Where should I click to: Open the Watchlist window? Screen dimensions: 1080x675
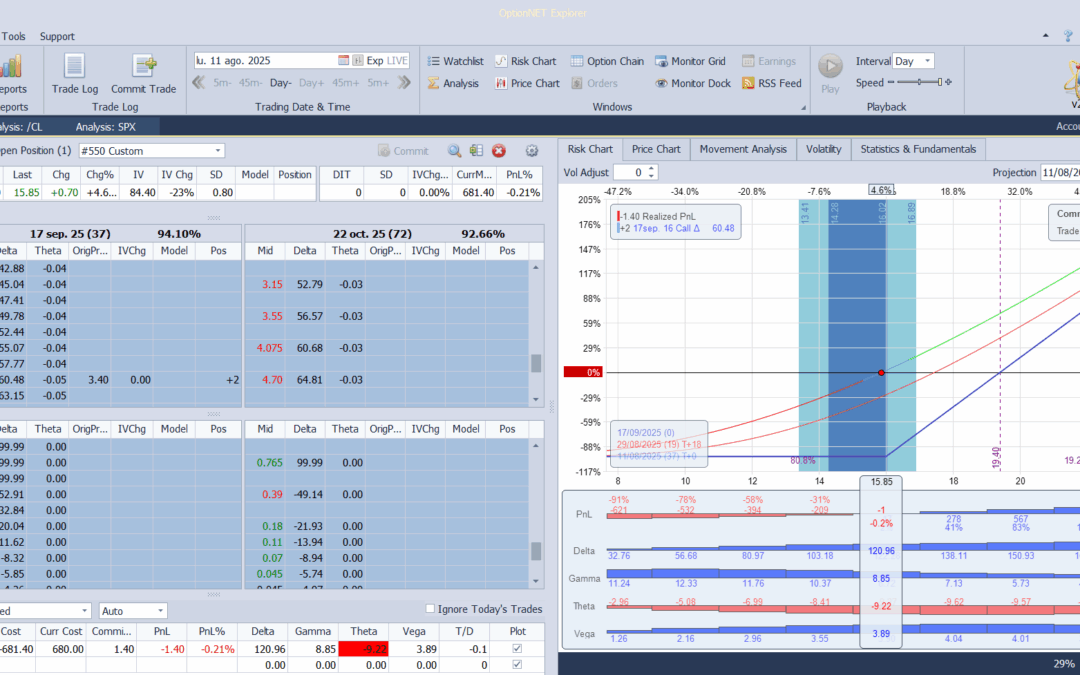point(455,61)
